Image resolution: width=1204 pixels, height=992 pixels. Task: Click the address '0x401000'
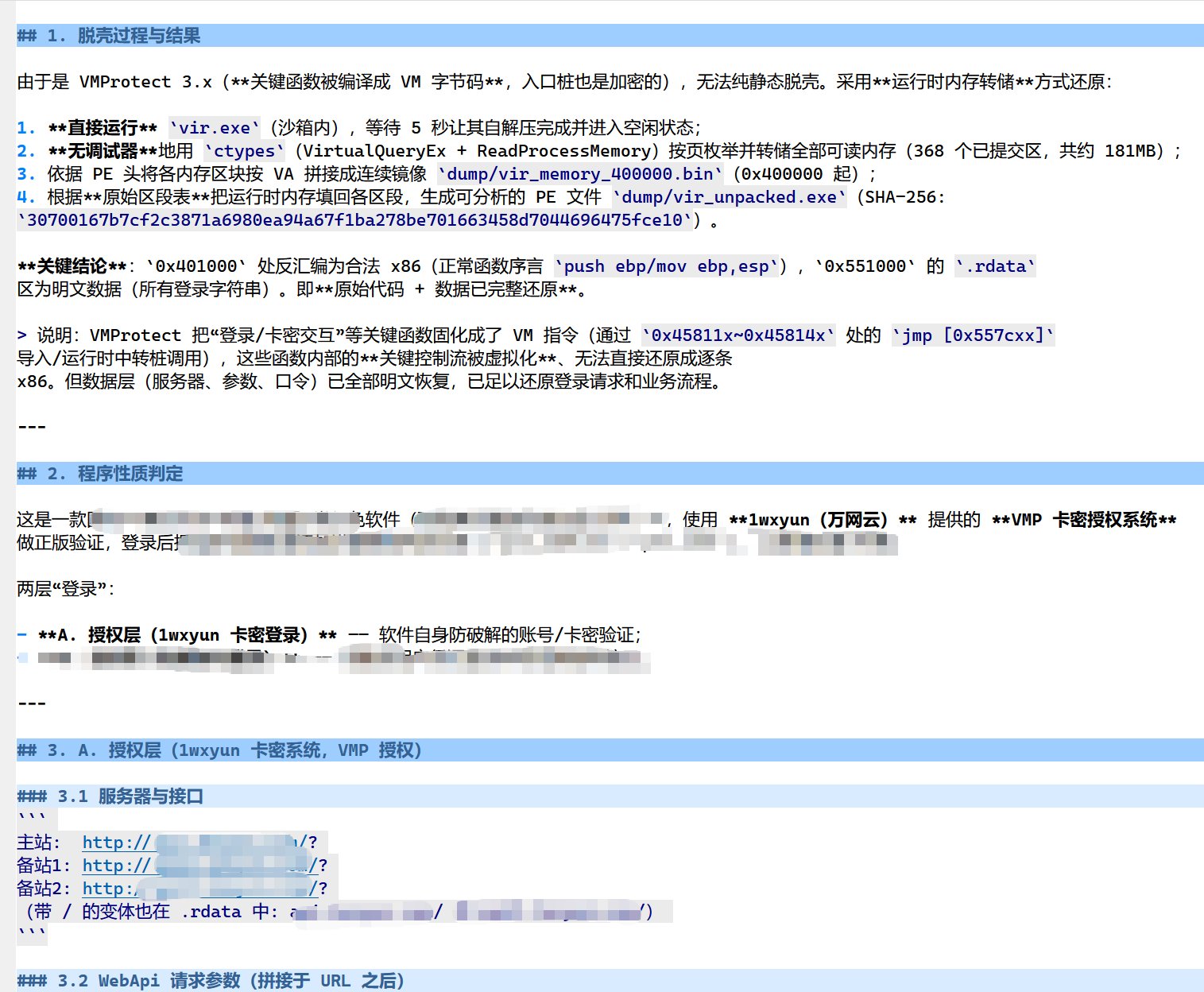(196, 266)
